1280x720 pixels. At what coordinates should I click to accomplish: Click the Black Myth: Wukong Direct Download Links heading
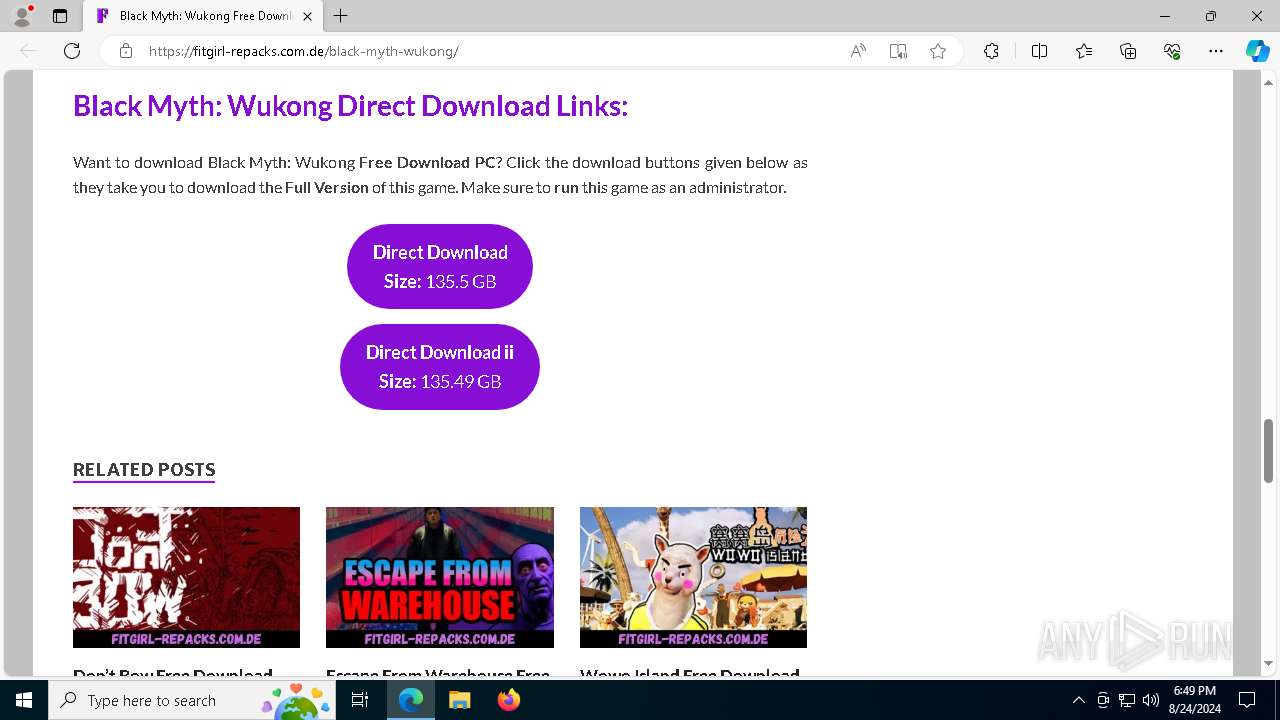click(x=350, y=106)
